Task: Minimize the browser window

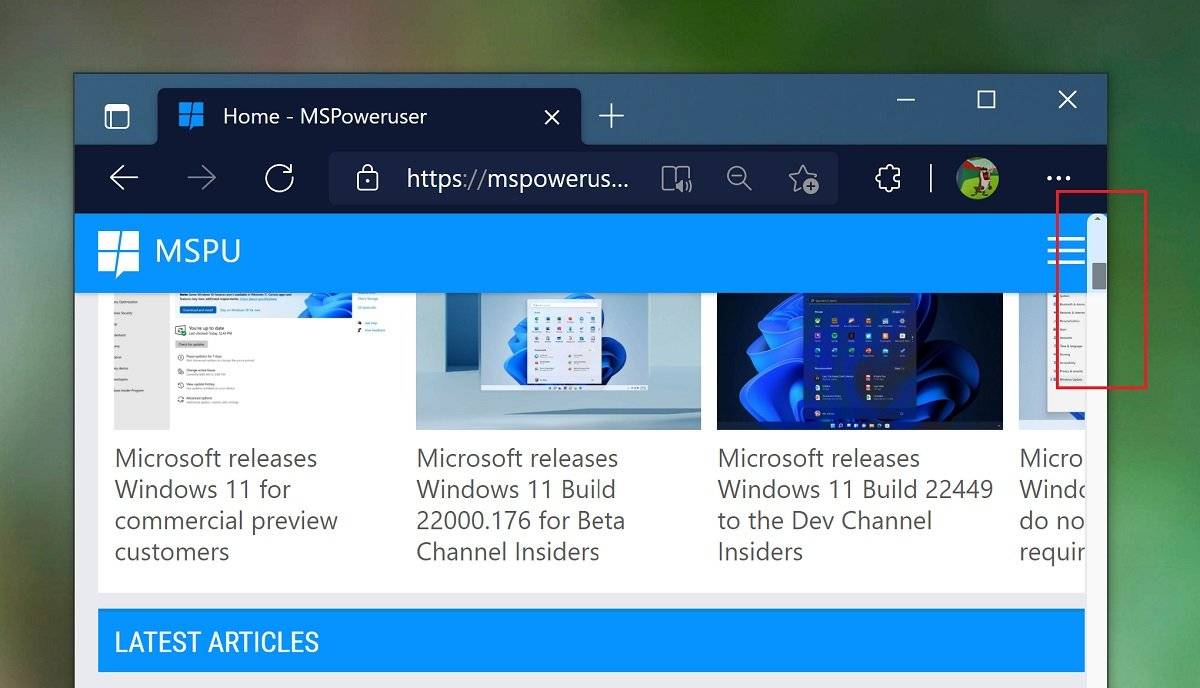Action: [906, 100]
